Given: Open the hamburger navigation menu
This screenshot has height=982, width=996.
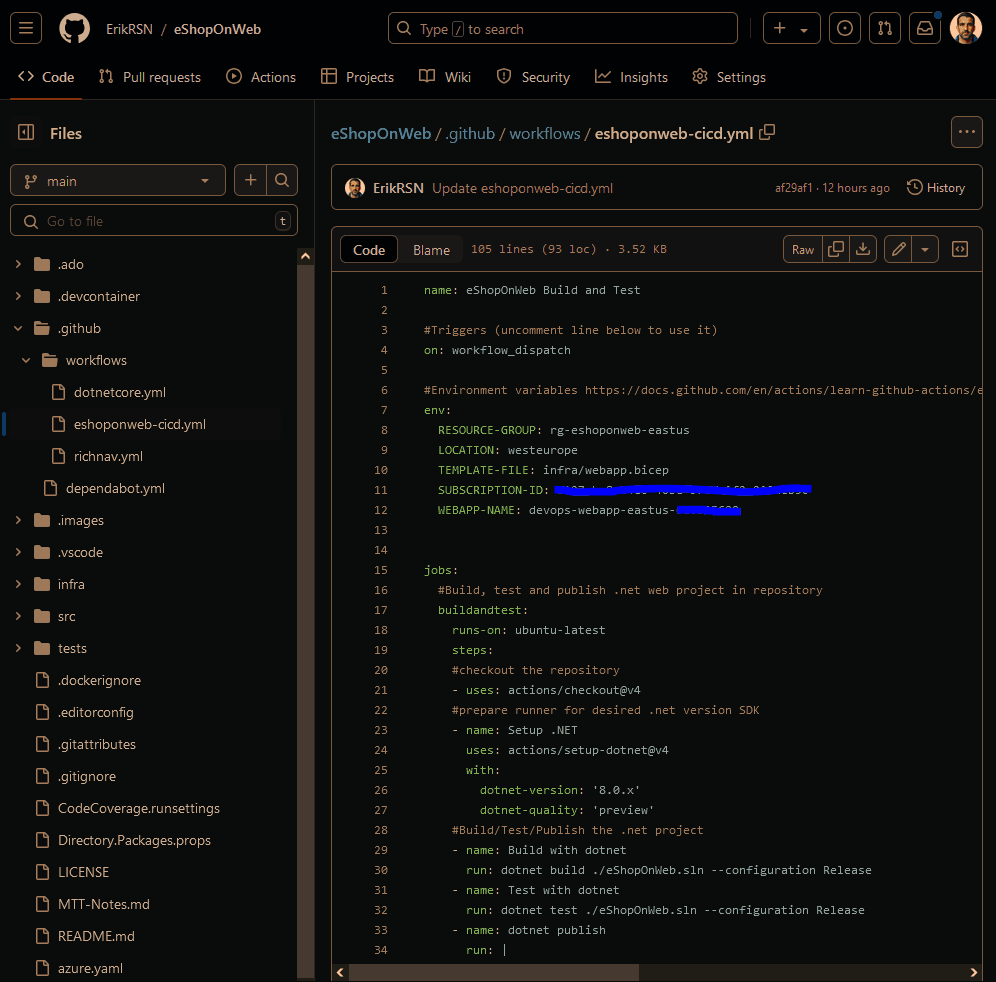Looking at the screenshot, I should [x=26, y=29].
